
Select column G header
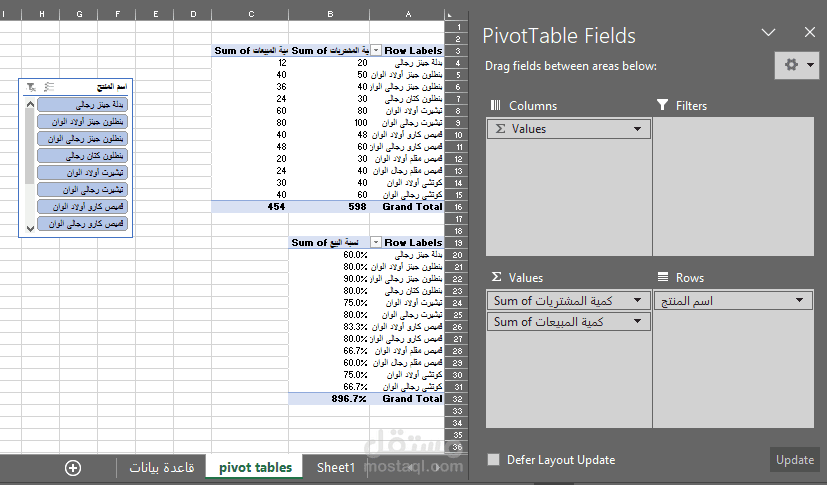79,15
